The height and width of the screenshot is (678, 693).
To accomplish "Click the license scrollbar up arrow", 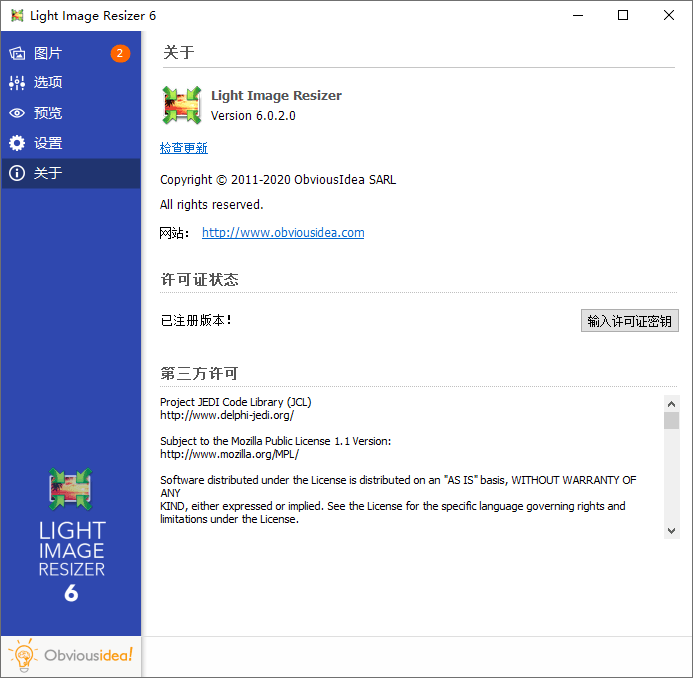I will pos(672,403).
